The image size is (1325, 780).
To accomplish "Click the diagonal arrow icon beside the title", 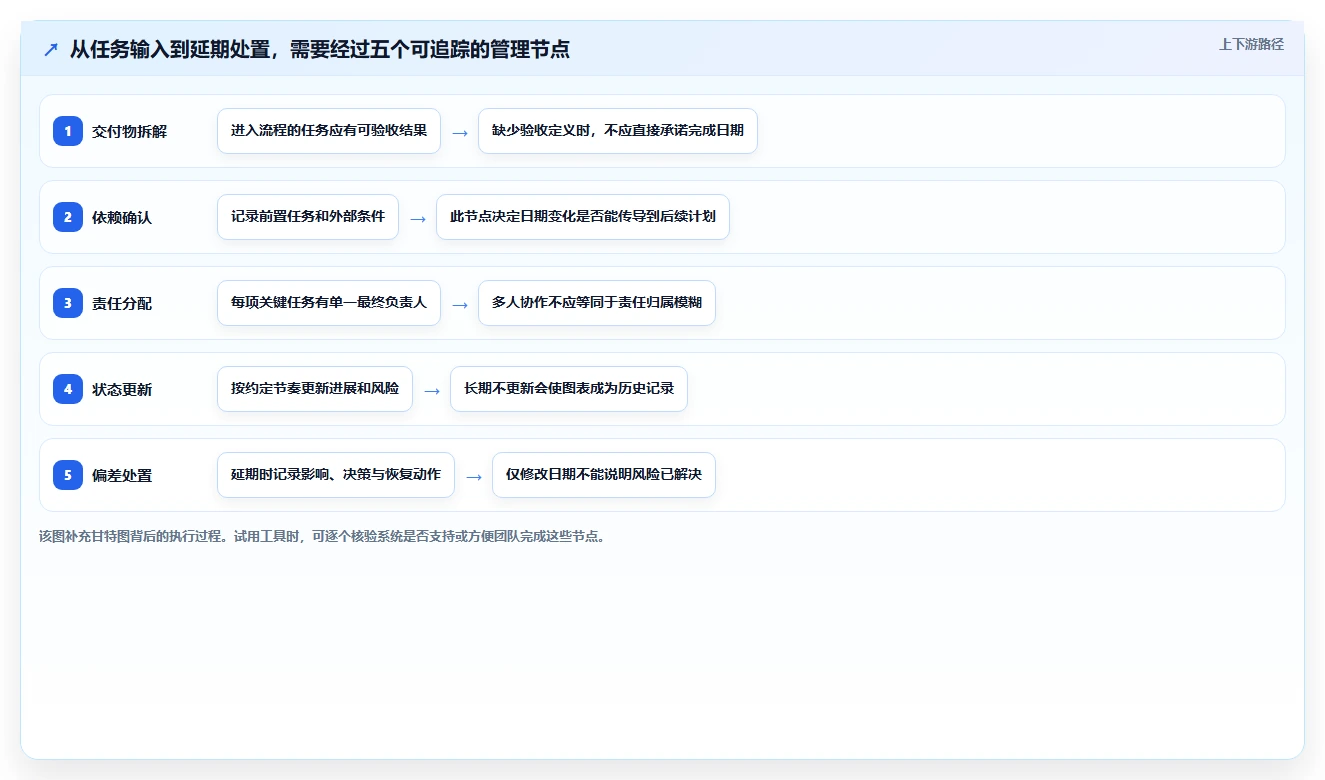I will point(51,49).
